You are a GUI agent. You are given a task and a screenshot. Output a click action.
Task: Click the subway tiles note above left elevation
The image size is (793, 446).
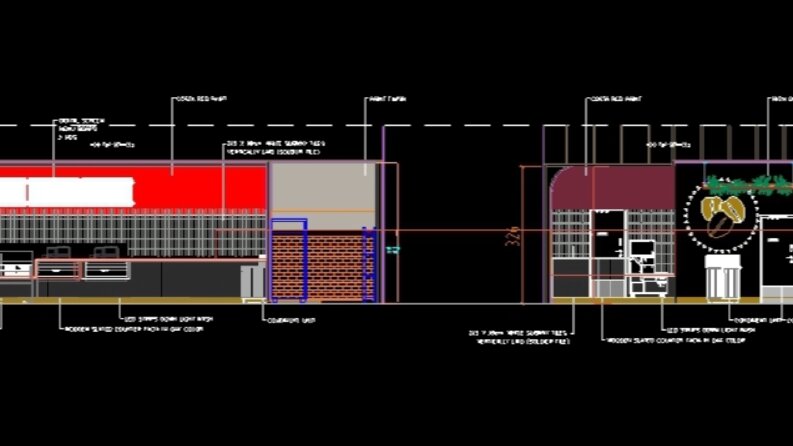pyautogui.click(x=276, y=148)
